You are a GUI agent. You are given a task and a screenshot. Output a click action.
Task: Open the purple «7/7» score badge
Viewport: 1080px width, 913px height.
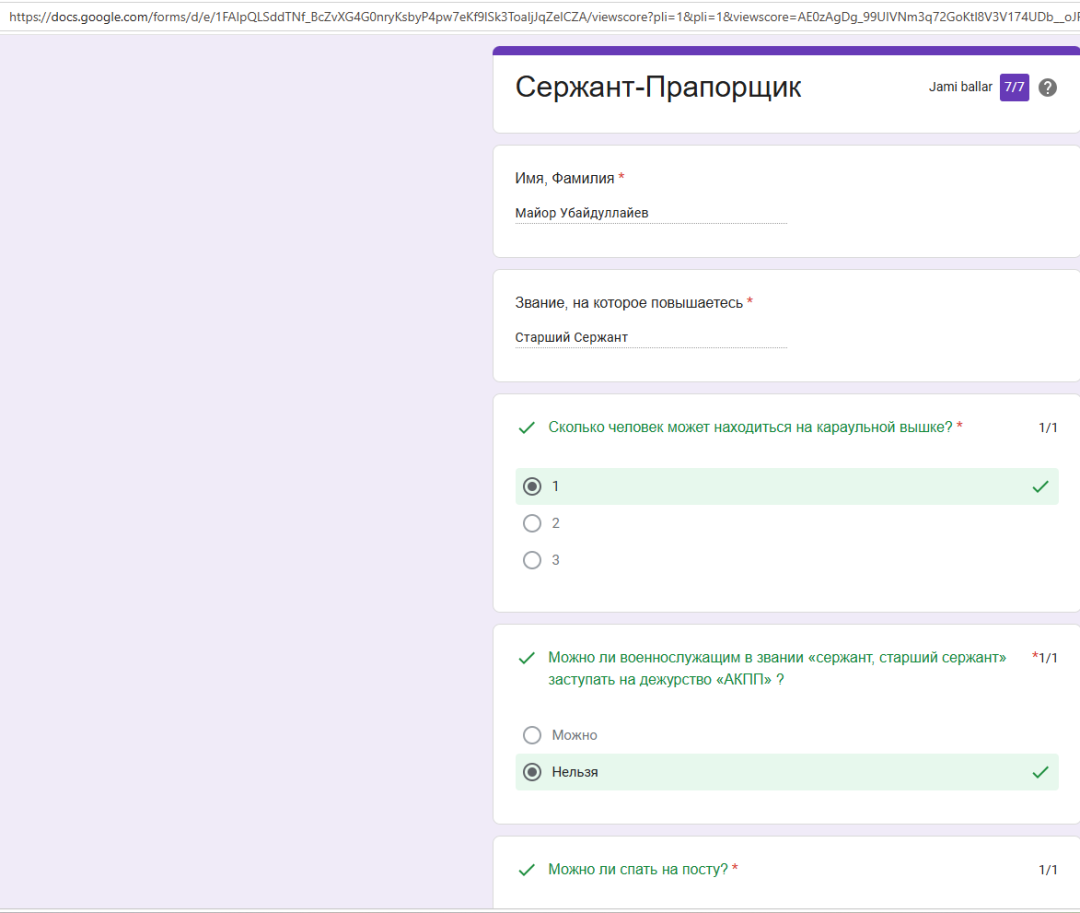(x=1014, y=87)
